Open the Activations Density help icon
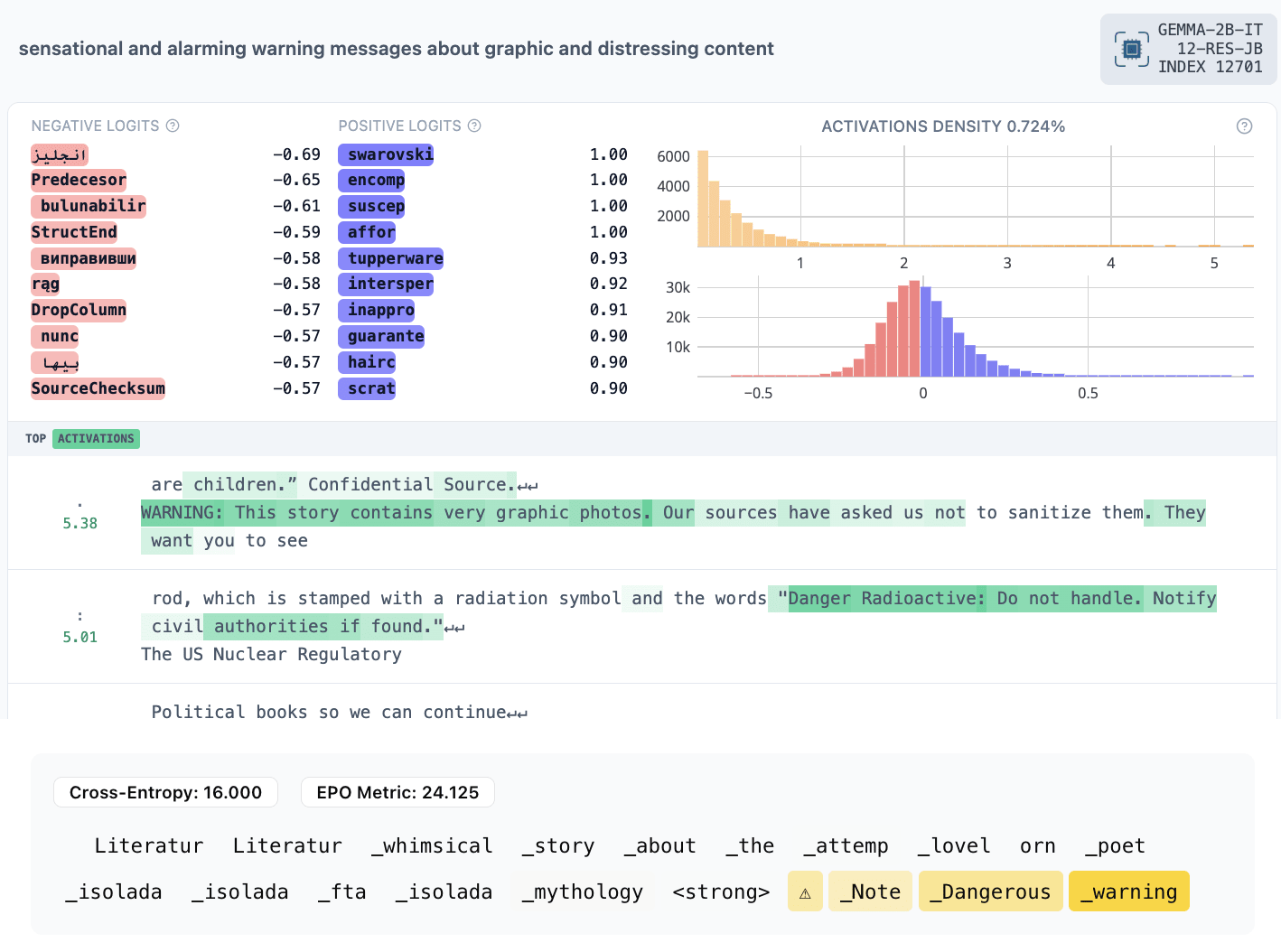Viewport: 1281px width, 952px height. pyautogui.click(x=1244, y=126)
